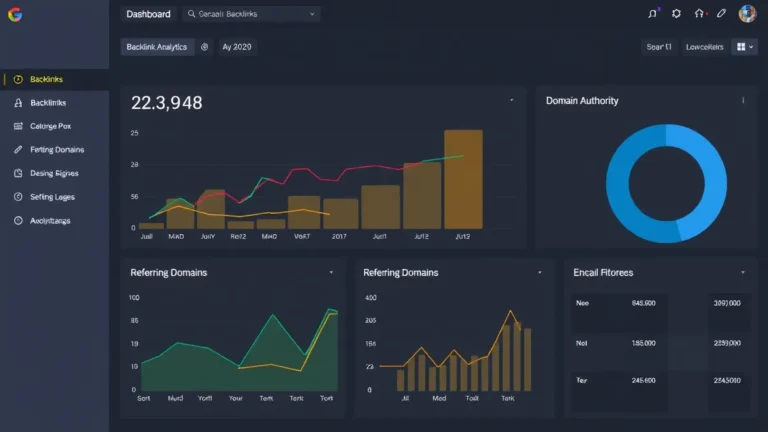This screenshot has height=432, width=768.
Task: Toggle the grid view layout switcher
Action: pos(745,47)
